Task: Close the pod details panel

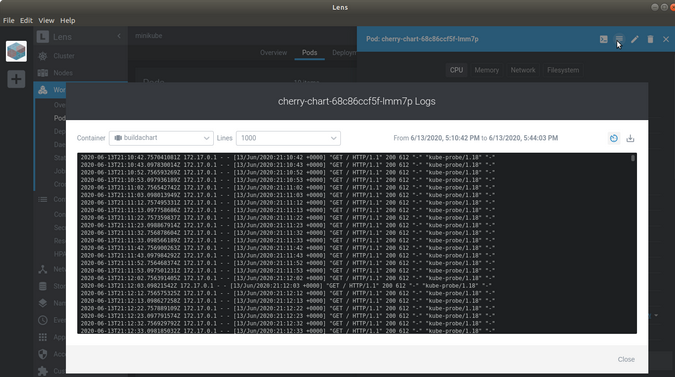Action: (666, 39)
